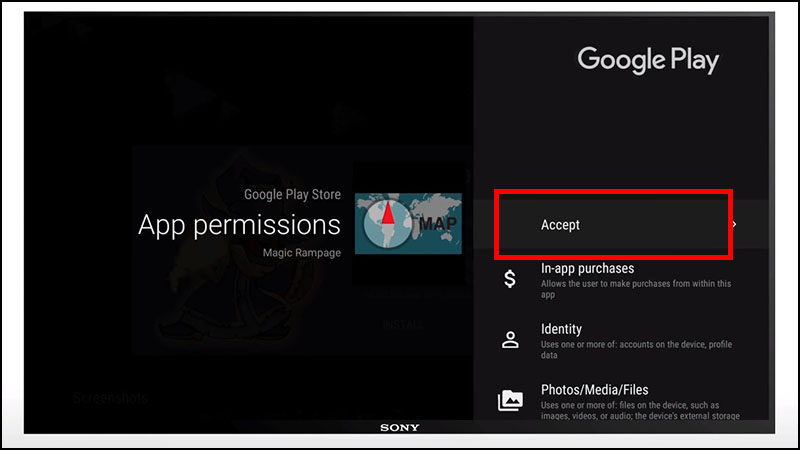
Task: Click the Magic Rampage map thumbnail
Action: point(408,223)
